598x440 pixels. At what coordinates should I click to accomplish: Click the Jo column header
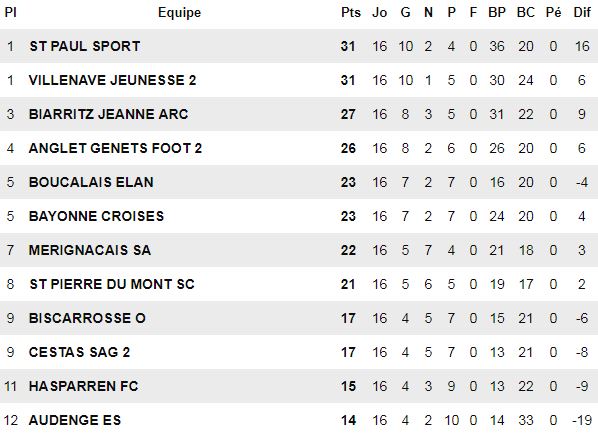click(x=379, y=13)
